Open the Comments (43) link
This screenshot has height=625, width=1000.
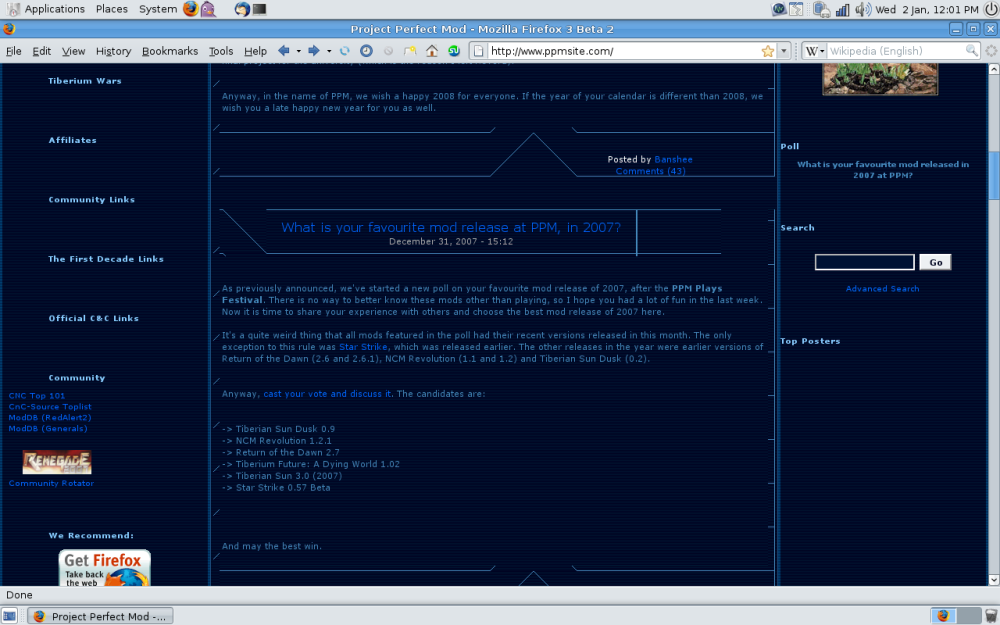(x=651, y=171)
